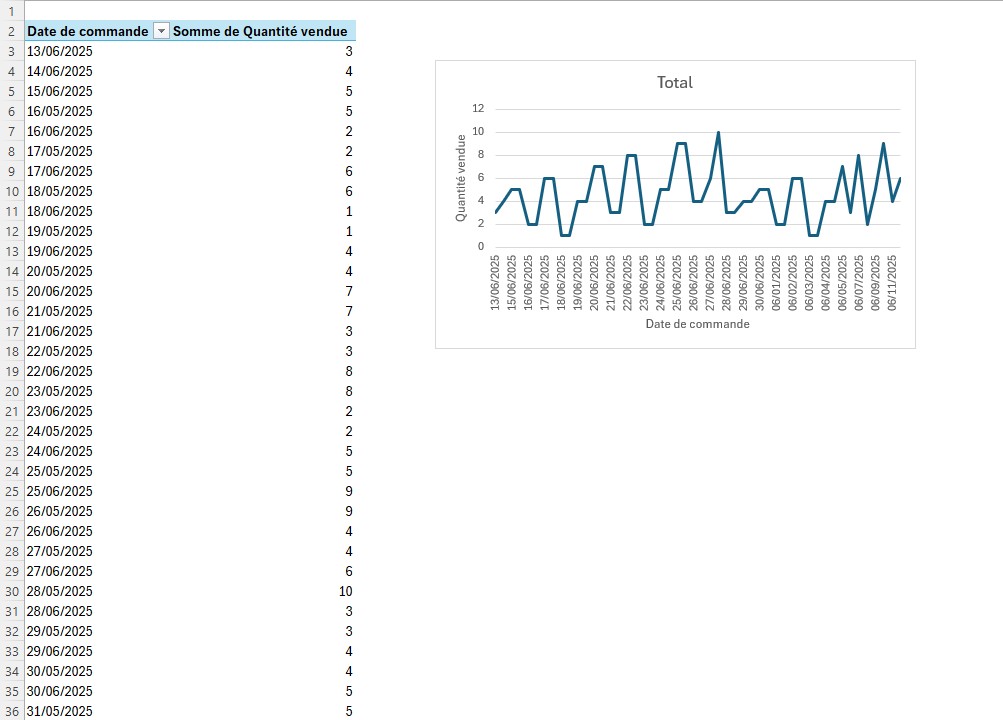Select row header 30

11,591
